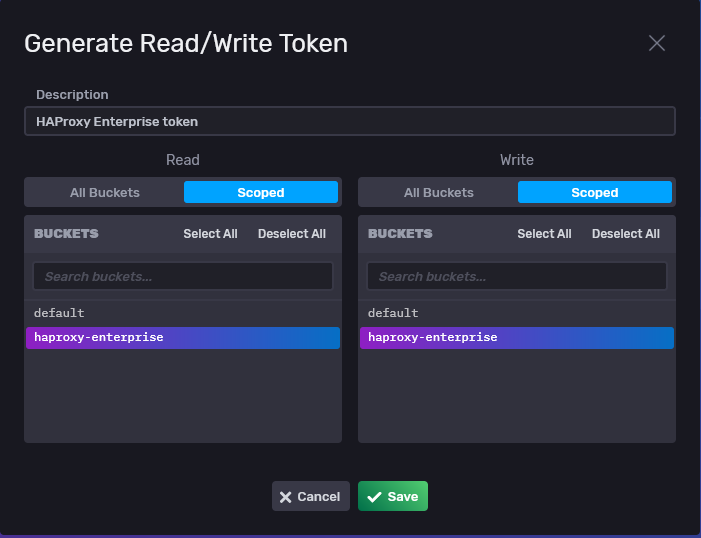701x538 pixels.
Task: Focus the Description text field
Action: pyautogui.click(x=350, y=121)
